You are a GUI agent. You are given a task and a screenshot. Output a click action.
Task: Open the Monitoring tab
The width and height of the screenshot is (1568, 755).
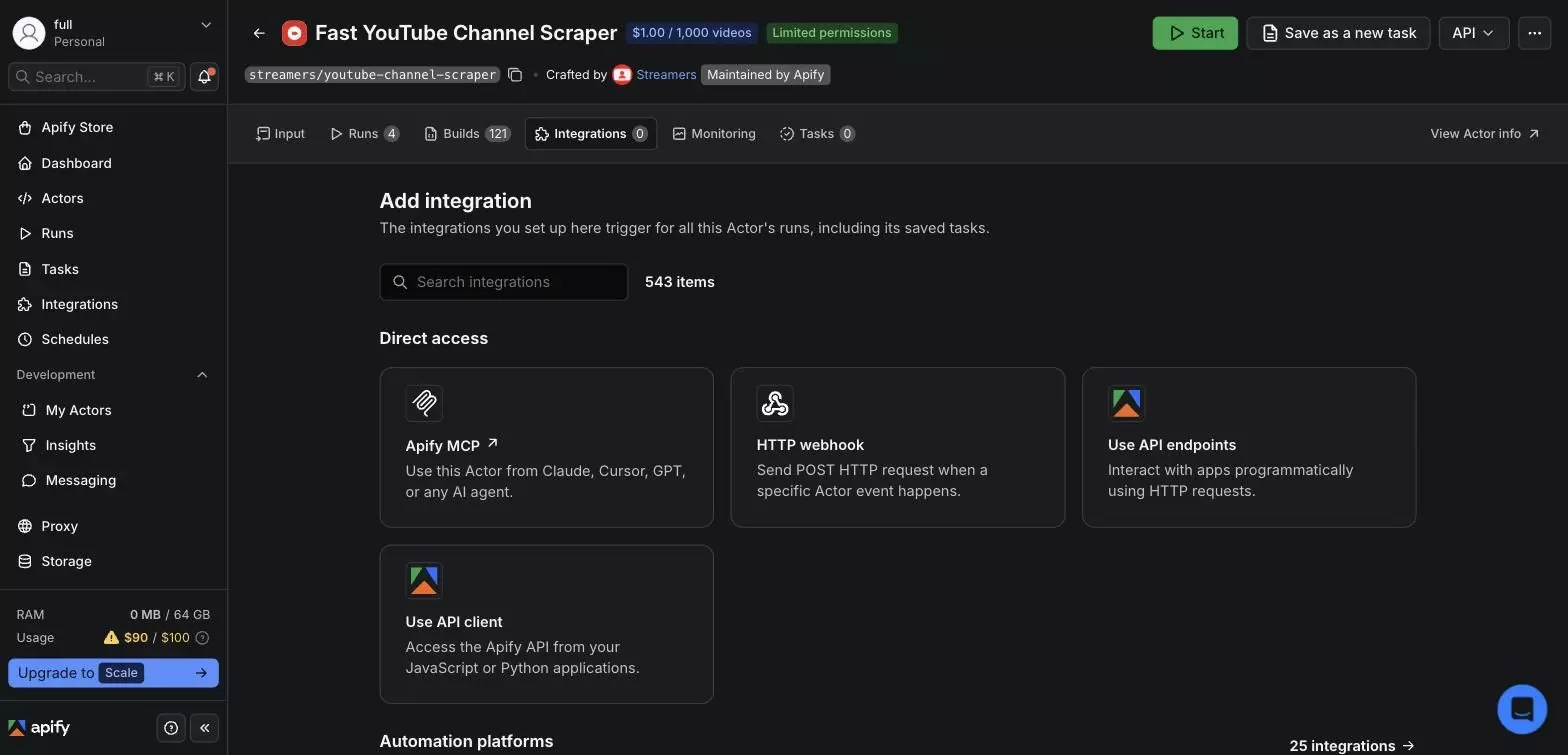click(x=714, y=134)
